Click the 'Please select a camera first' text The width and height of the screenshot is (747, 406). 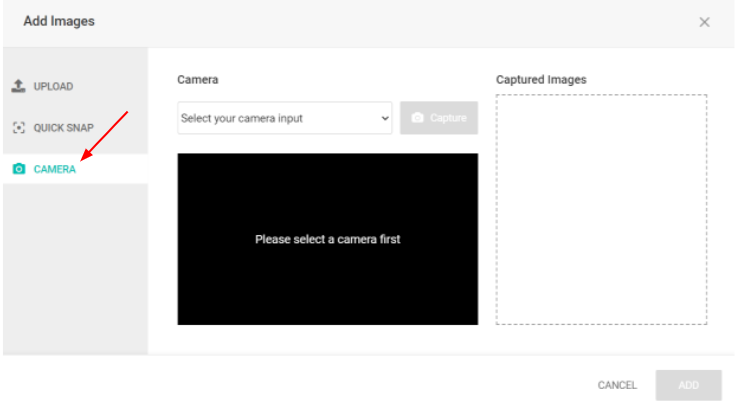click(x=328, y=239)
